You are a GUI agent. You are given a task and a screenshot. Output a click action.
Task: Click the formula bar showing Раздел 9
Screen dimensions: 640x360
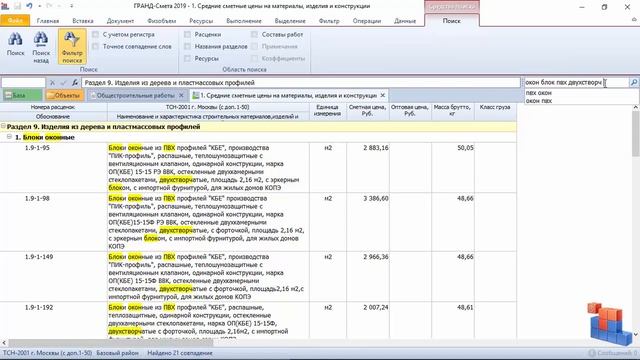pos(301,83)
